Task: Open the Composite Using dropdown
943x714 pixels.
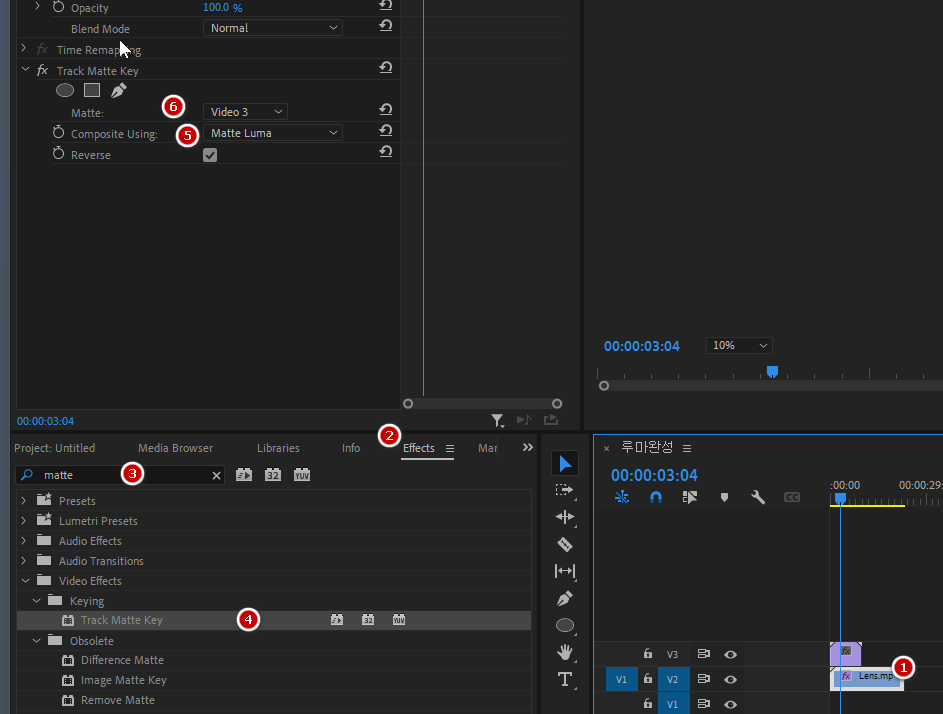Action: click(x=273, y=133)
